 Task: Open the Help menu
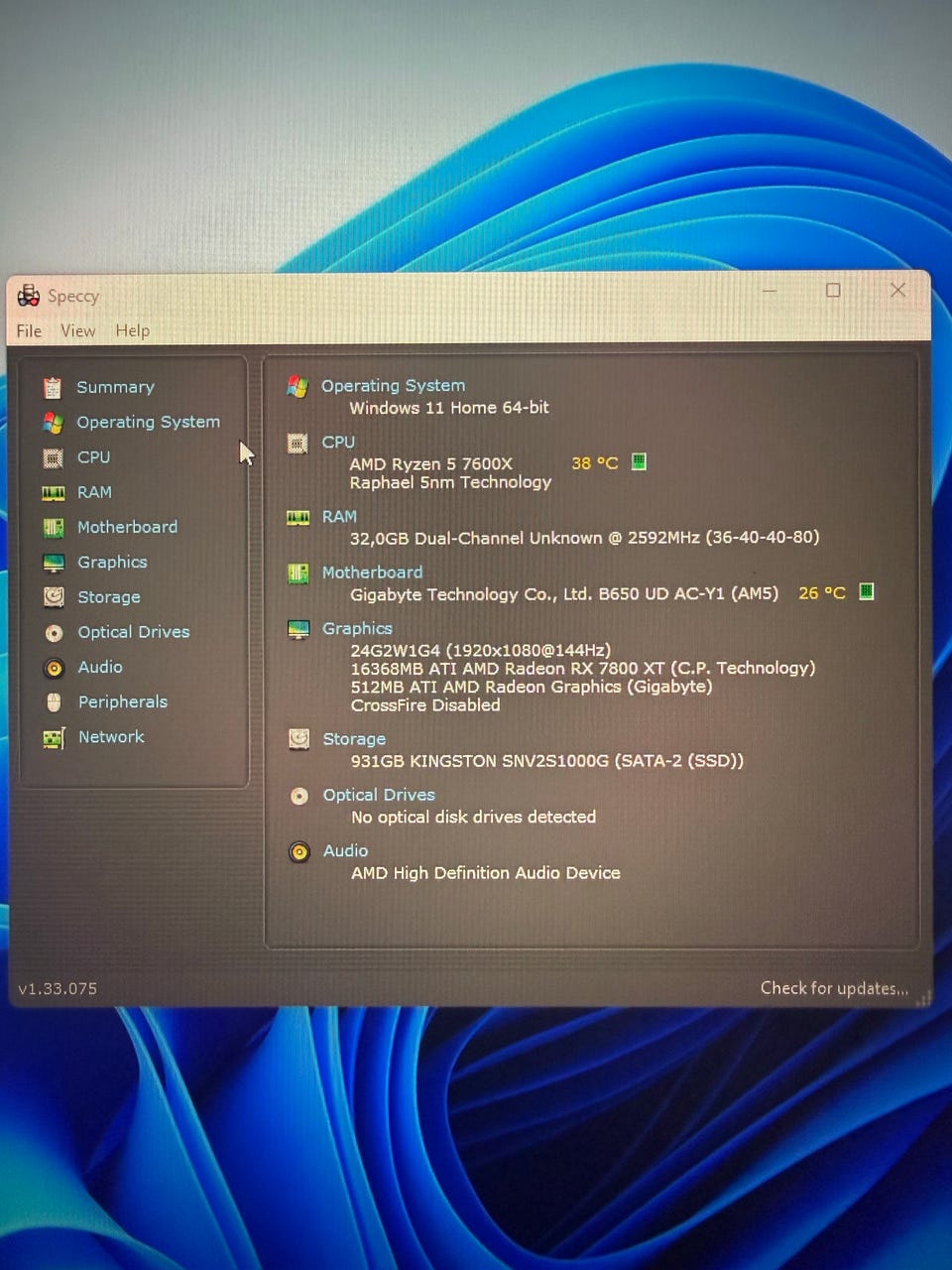[132, 331]
